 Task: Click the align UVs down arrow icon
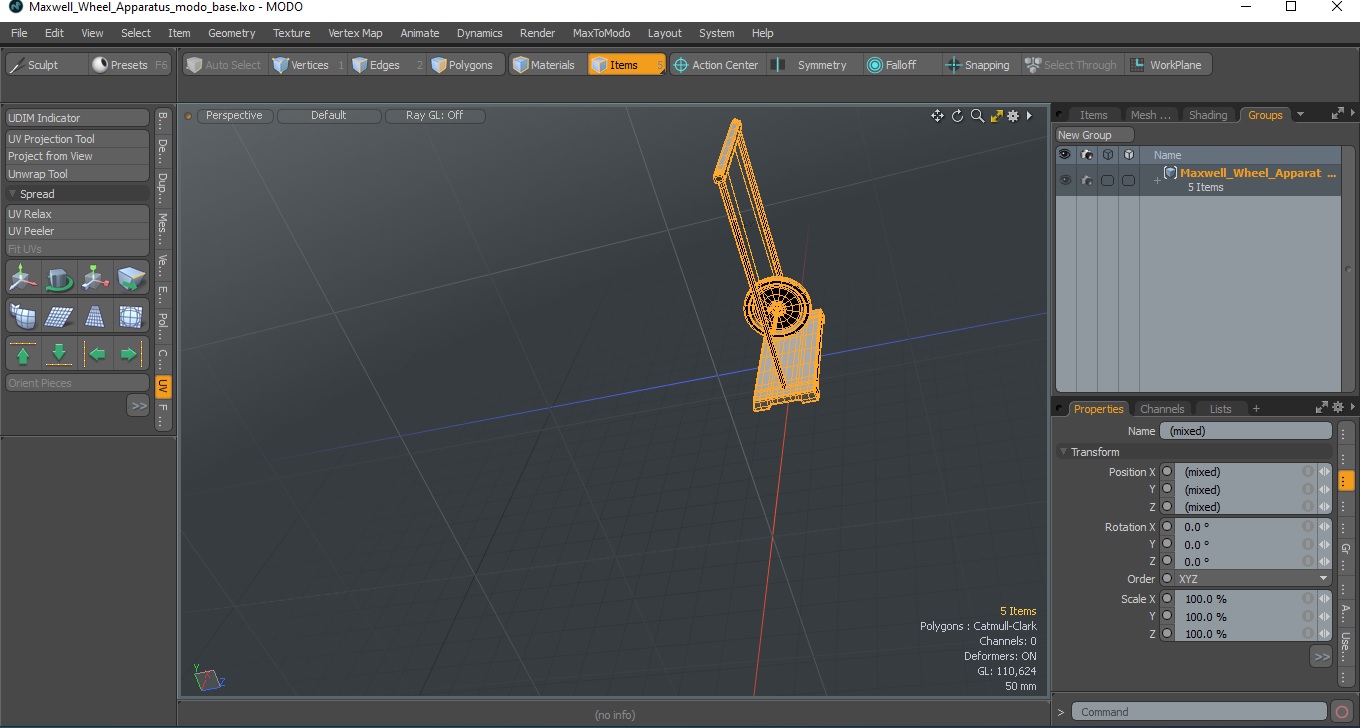pyautogui.click(x=59, y=353)
